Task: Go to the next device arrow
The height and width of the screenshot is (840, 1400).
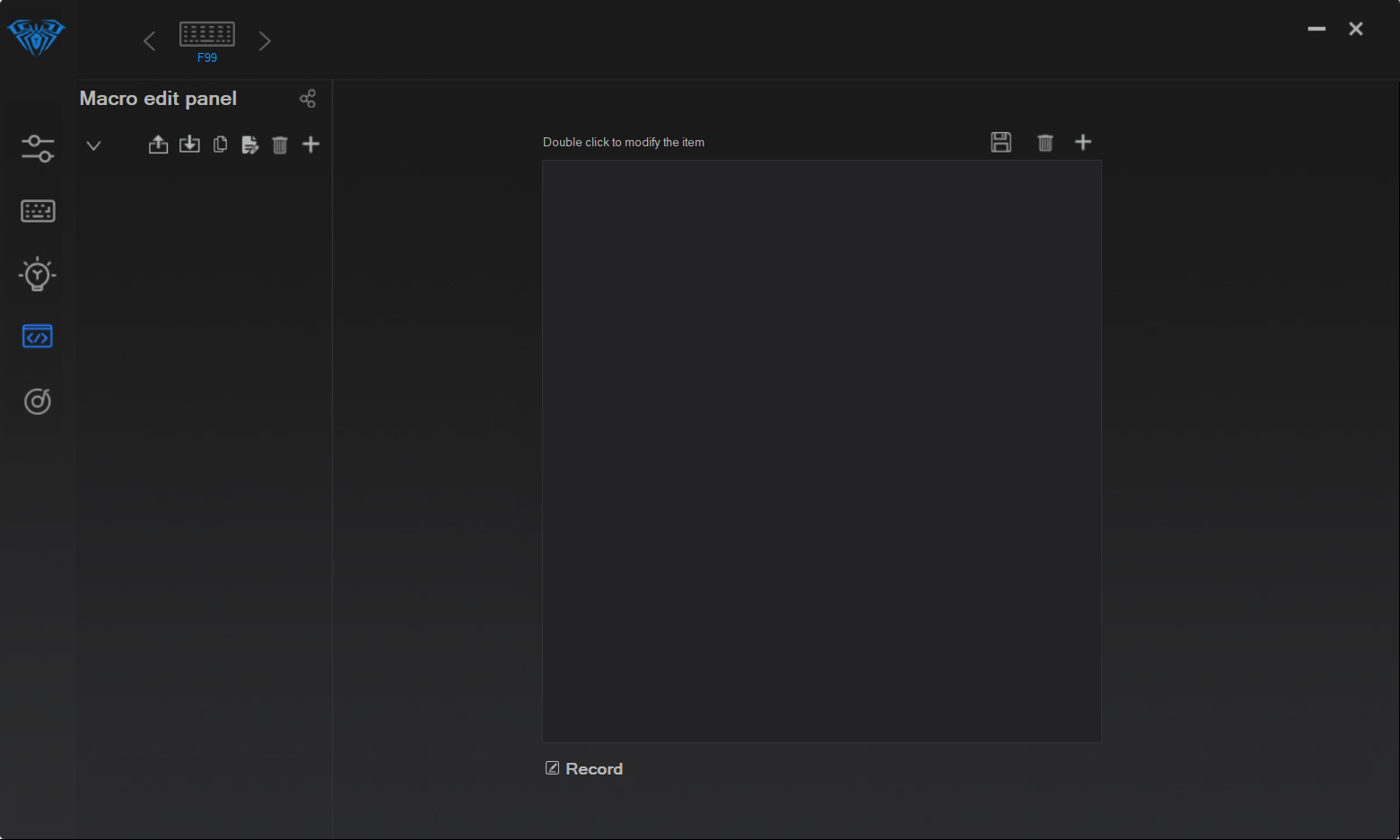Action: pos(264,40)
